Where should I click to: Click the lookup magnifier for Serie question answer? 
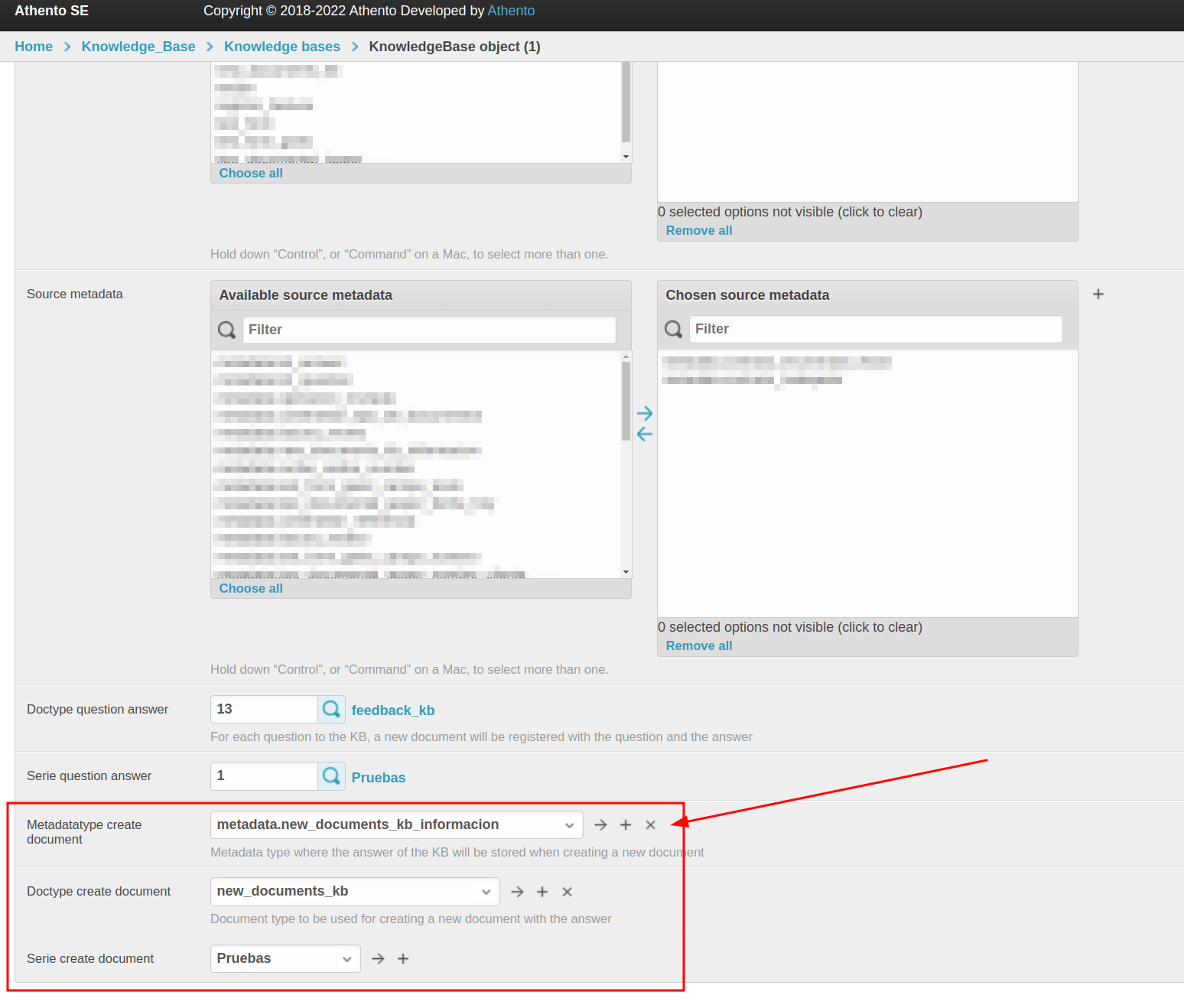[331, 776]
